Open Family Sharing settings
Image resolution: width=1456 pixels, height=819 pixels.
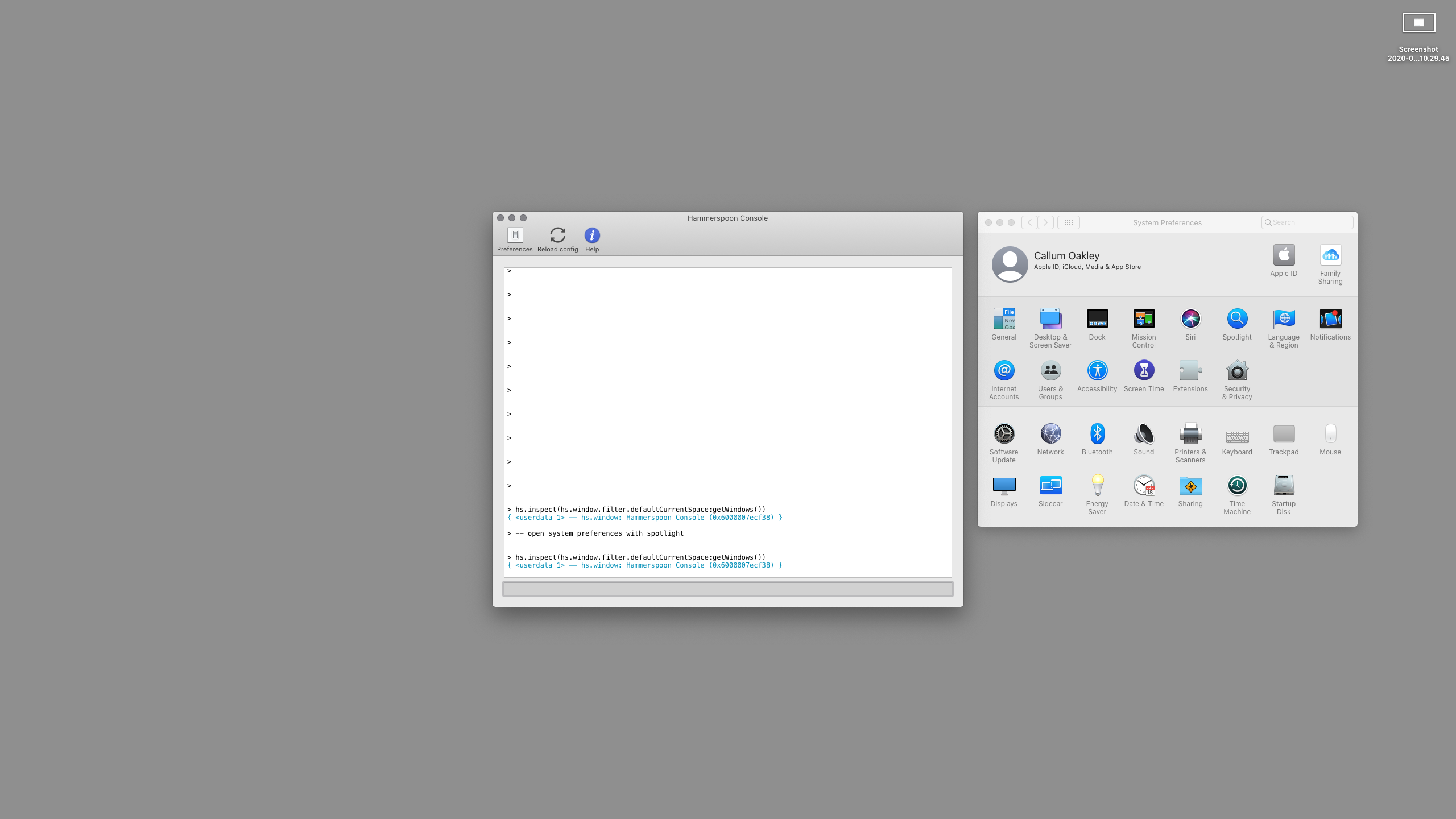[1330, 264]
